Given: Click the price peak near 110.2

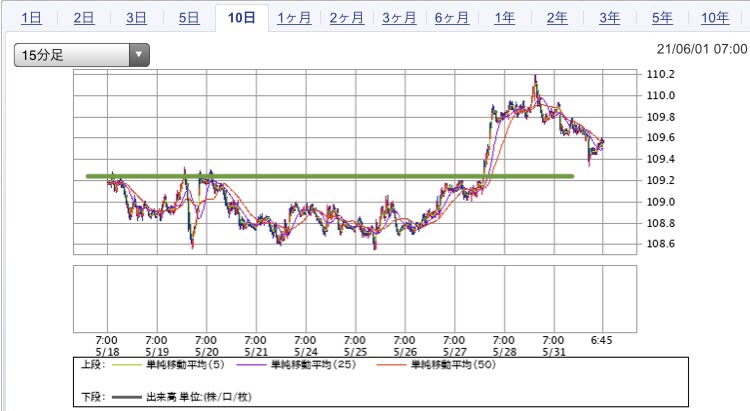Looking at the screenshot, I should 535,78.
